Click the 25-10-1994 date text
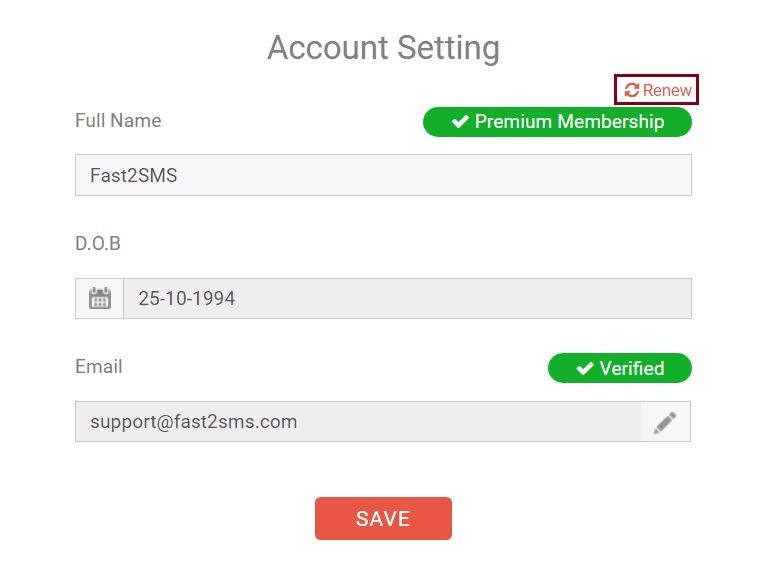This screenshot has width=771, height=579. pyautogui.click(x=186, y=298)
